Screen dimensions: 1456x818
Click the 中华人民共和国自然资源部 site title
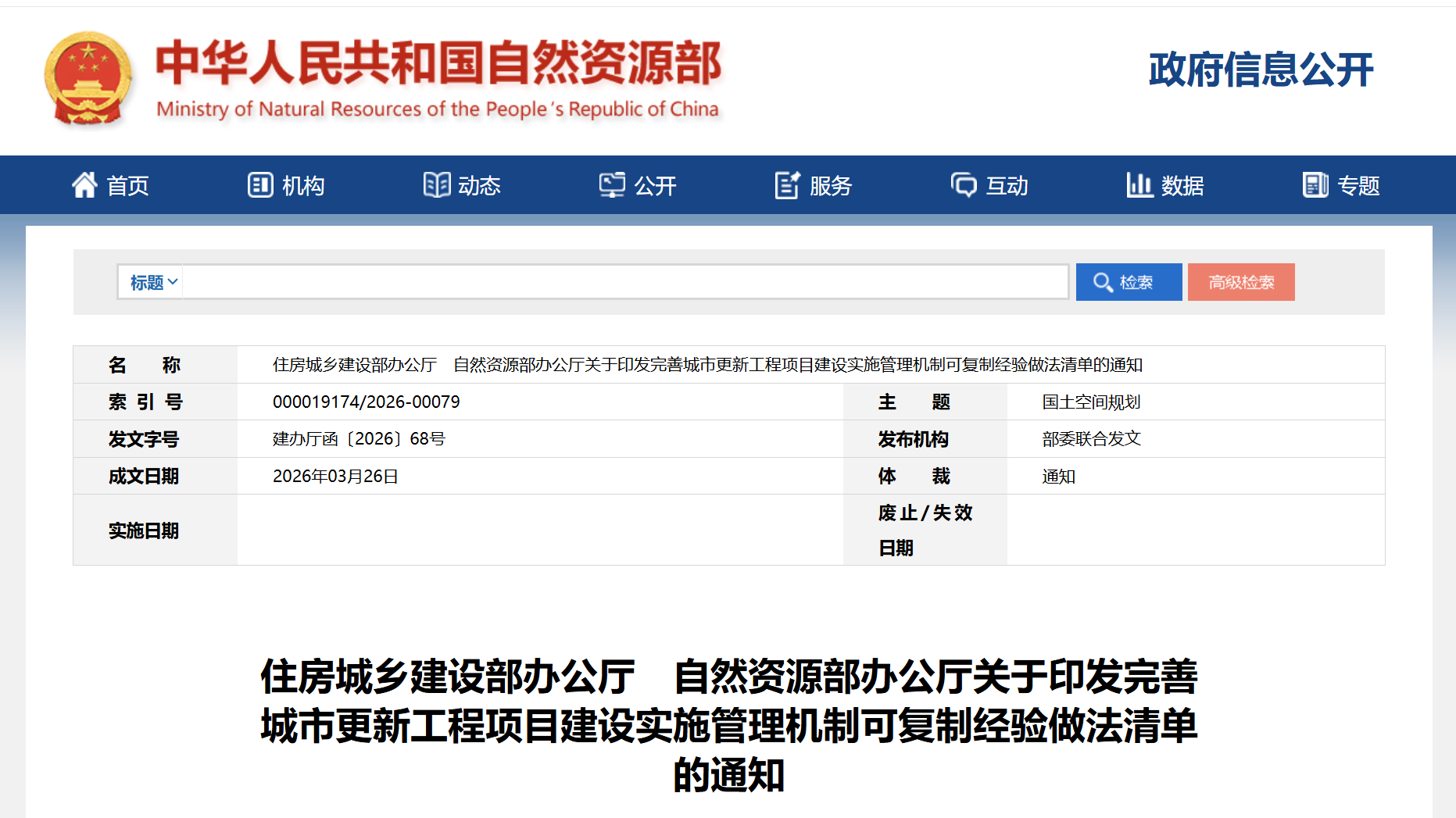[438, 63]
